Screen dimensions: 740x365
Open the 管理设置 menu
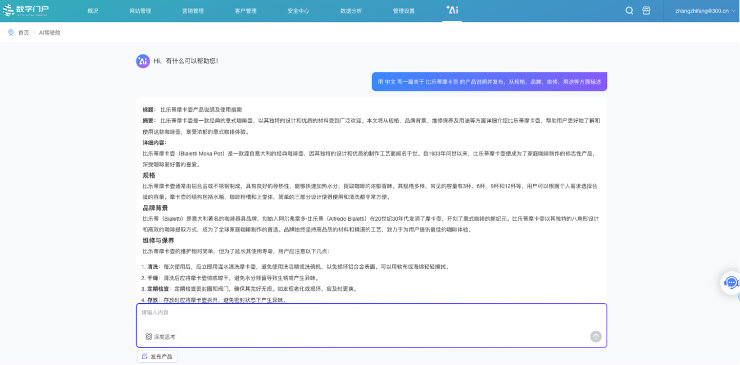[x=404, y=11]
